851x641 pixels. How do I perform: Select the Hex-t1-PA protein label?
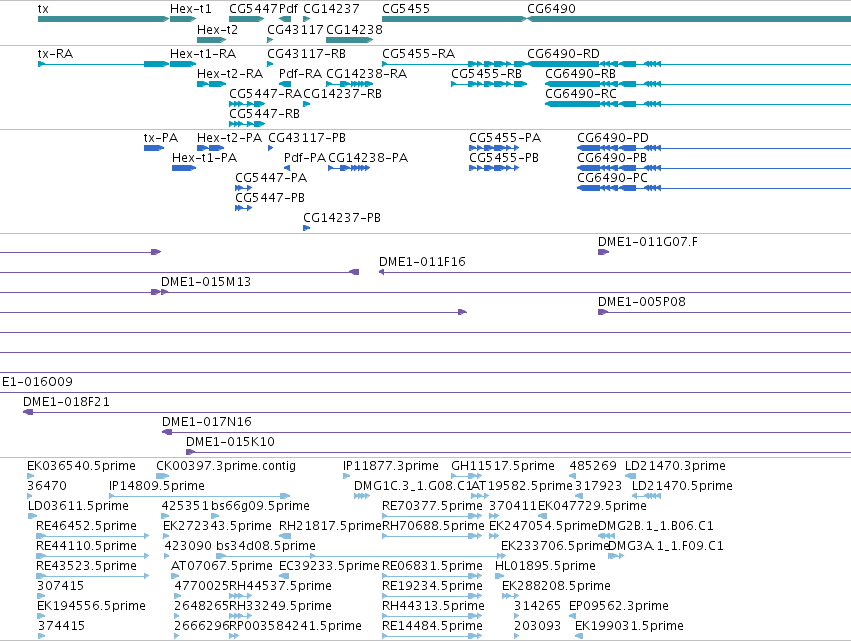tap(205, 158)
